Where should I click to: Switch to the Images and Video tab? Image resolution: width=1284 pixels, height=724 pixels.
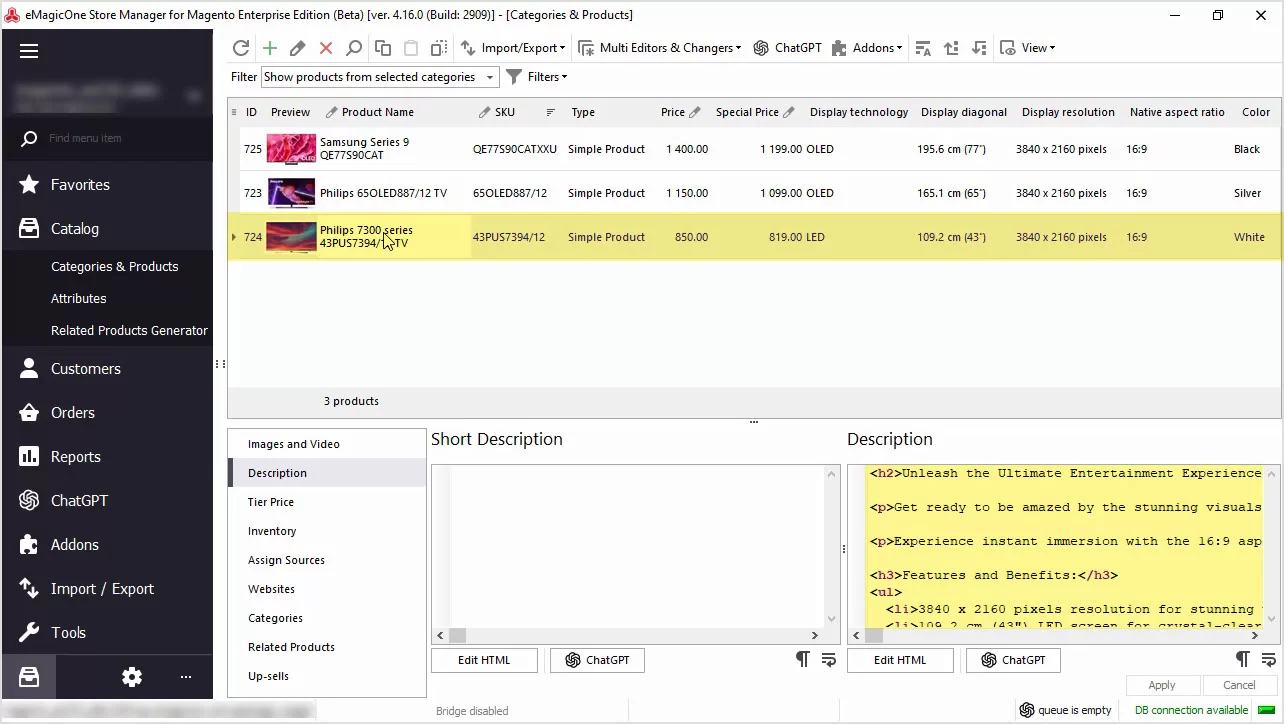[327, 444]
